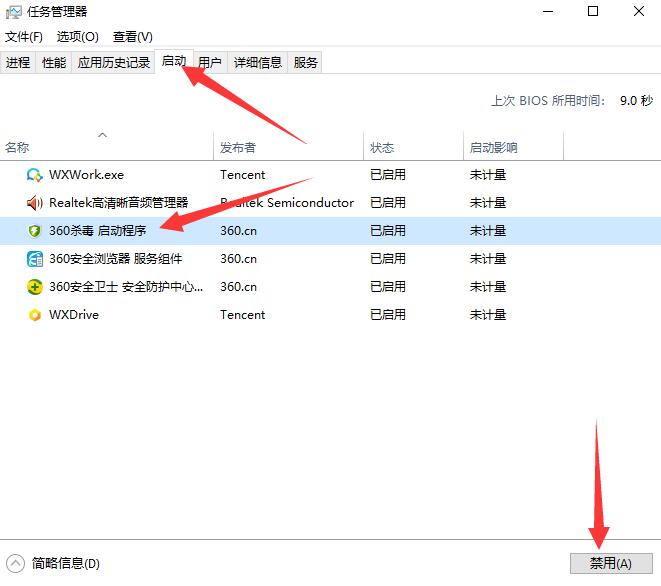Select the 360安全浏览器 服务组件 entry
The height and width of the screenshot is (586, 661).
(116, 259)
